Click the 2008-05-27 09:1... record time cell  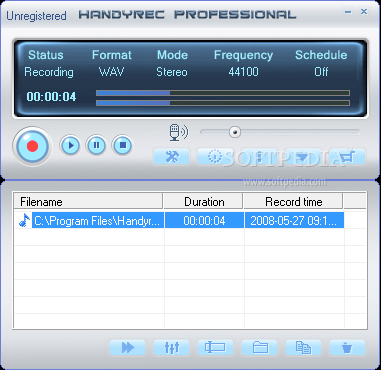(294, 221)
